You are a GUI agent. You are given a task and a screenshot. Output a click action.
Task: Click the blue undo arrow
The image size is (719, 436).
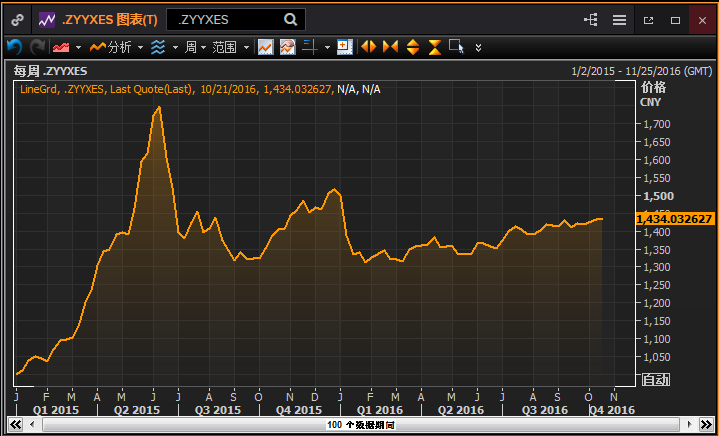coord(14,47)
